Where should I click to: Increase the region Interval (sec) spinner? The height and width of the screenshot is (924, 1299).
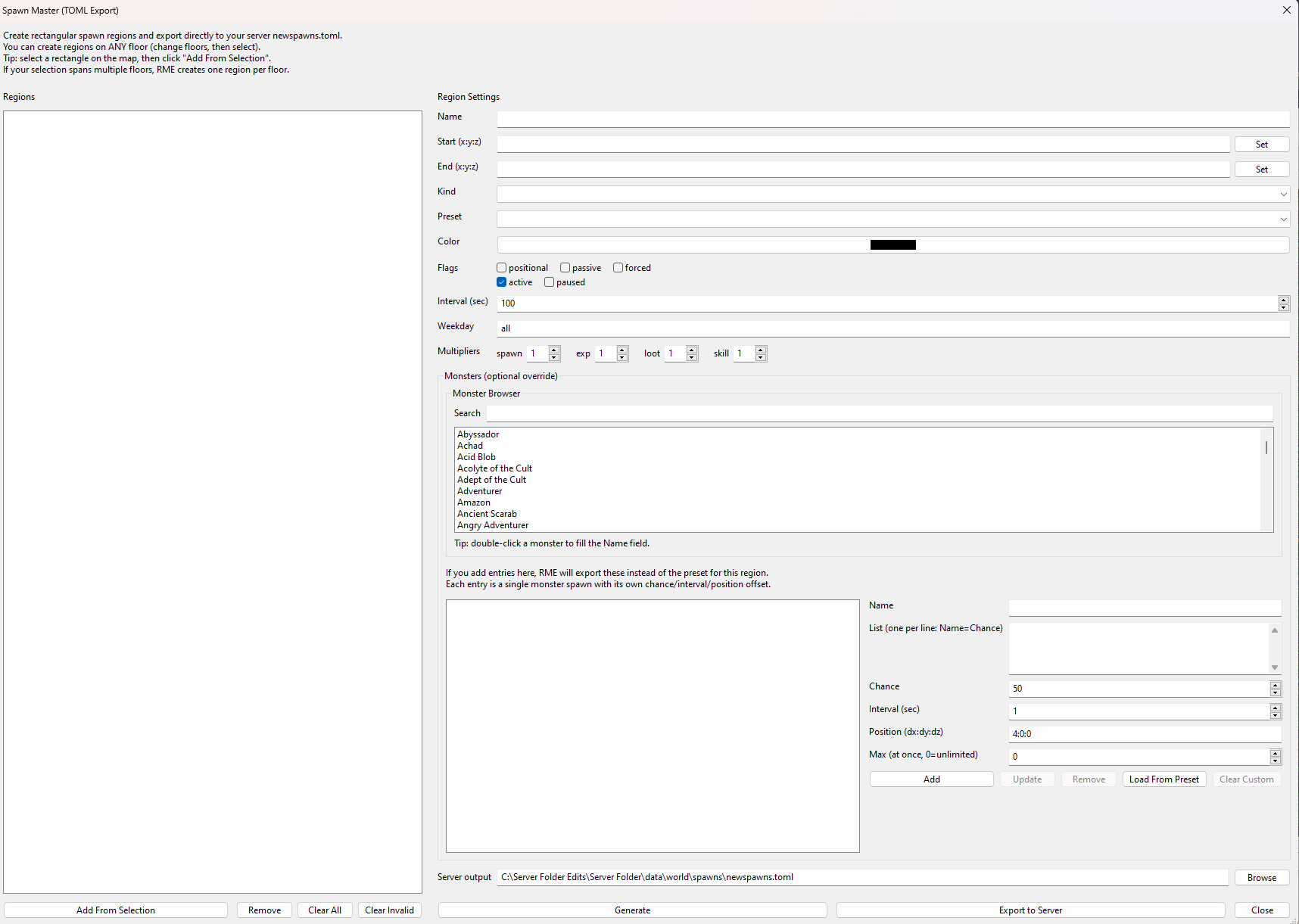coord(1283,300)
